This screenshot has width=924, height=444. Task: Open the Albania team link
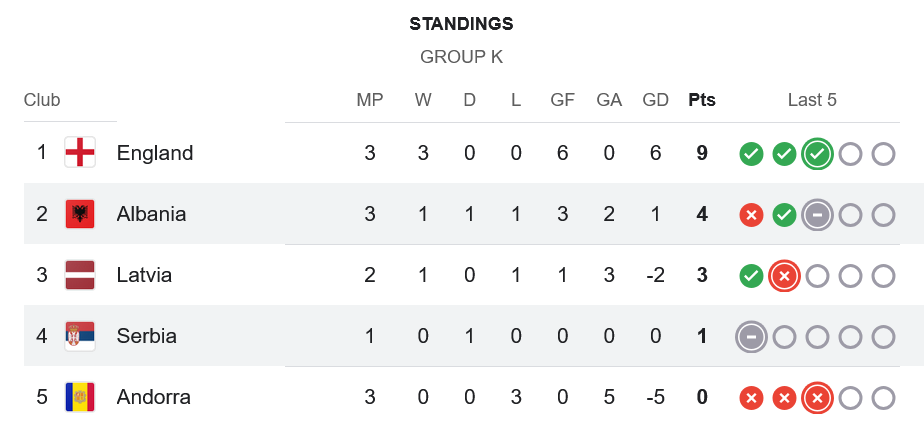(151, 214)
